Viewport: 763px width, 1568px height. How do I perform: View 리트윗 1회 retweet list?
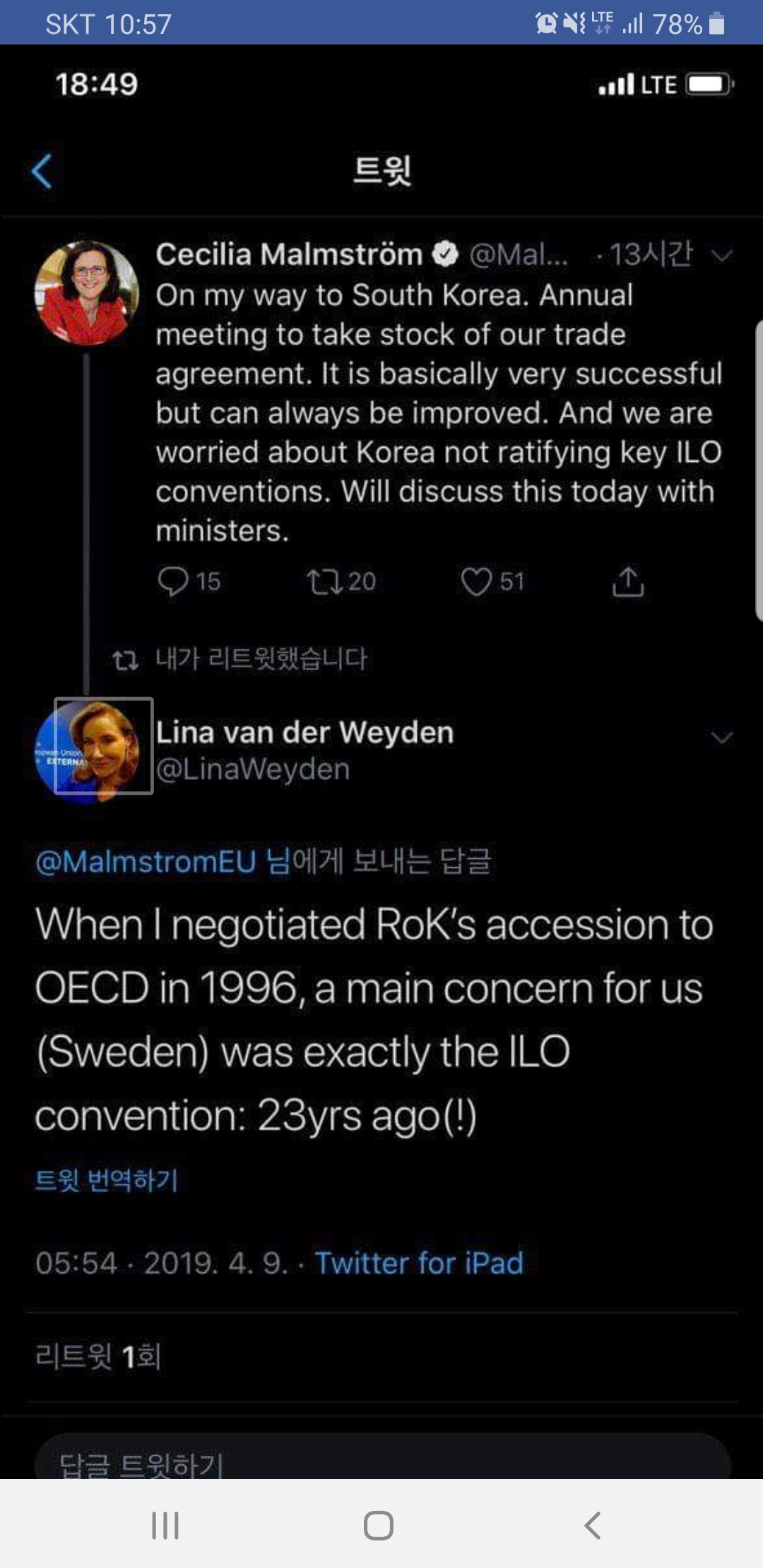[x=98, y=1356]
